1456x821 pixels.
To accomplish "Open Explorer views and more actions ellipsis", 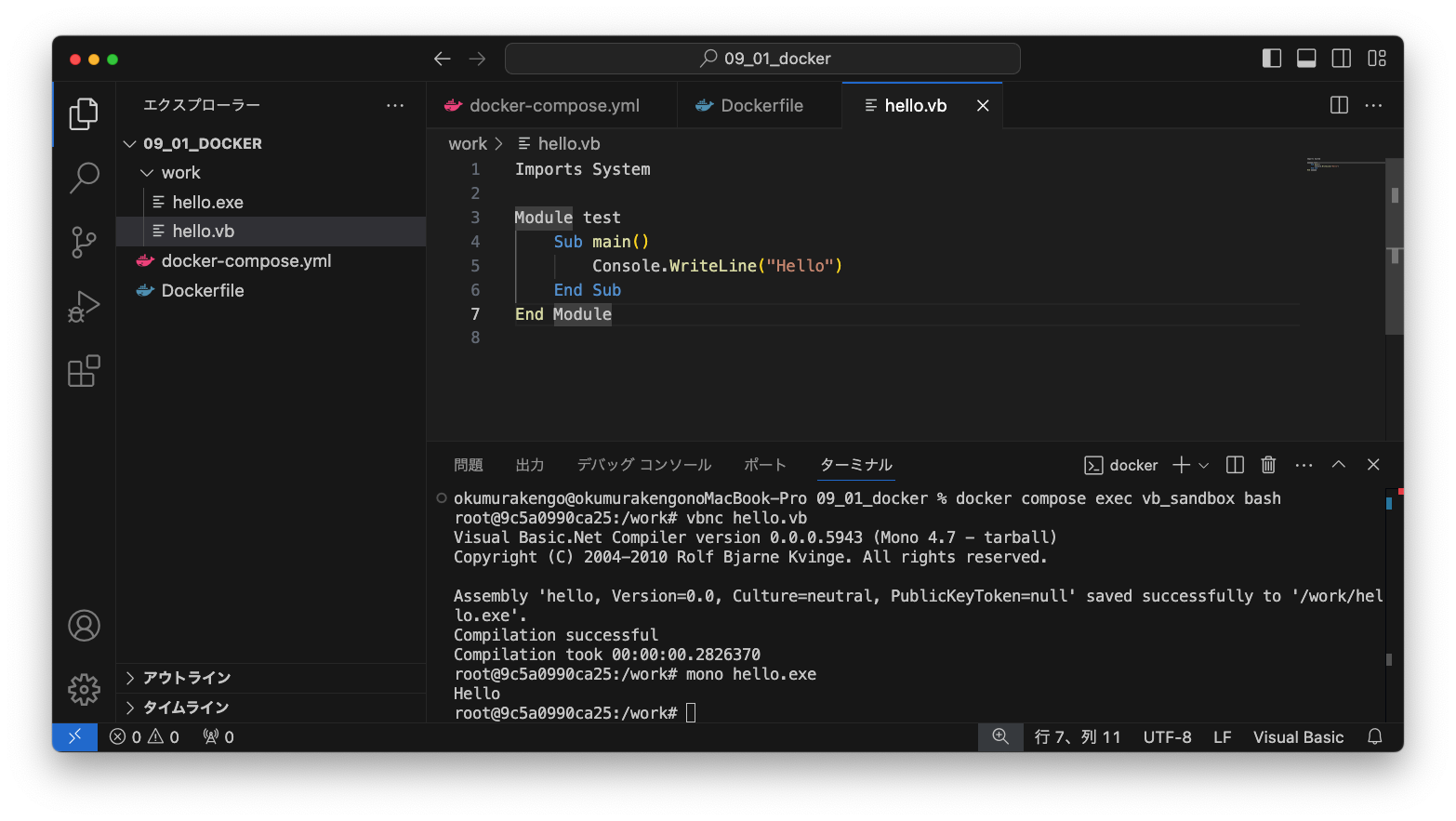I will pos(395,105).
